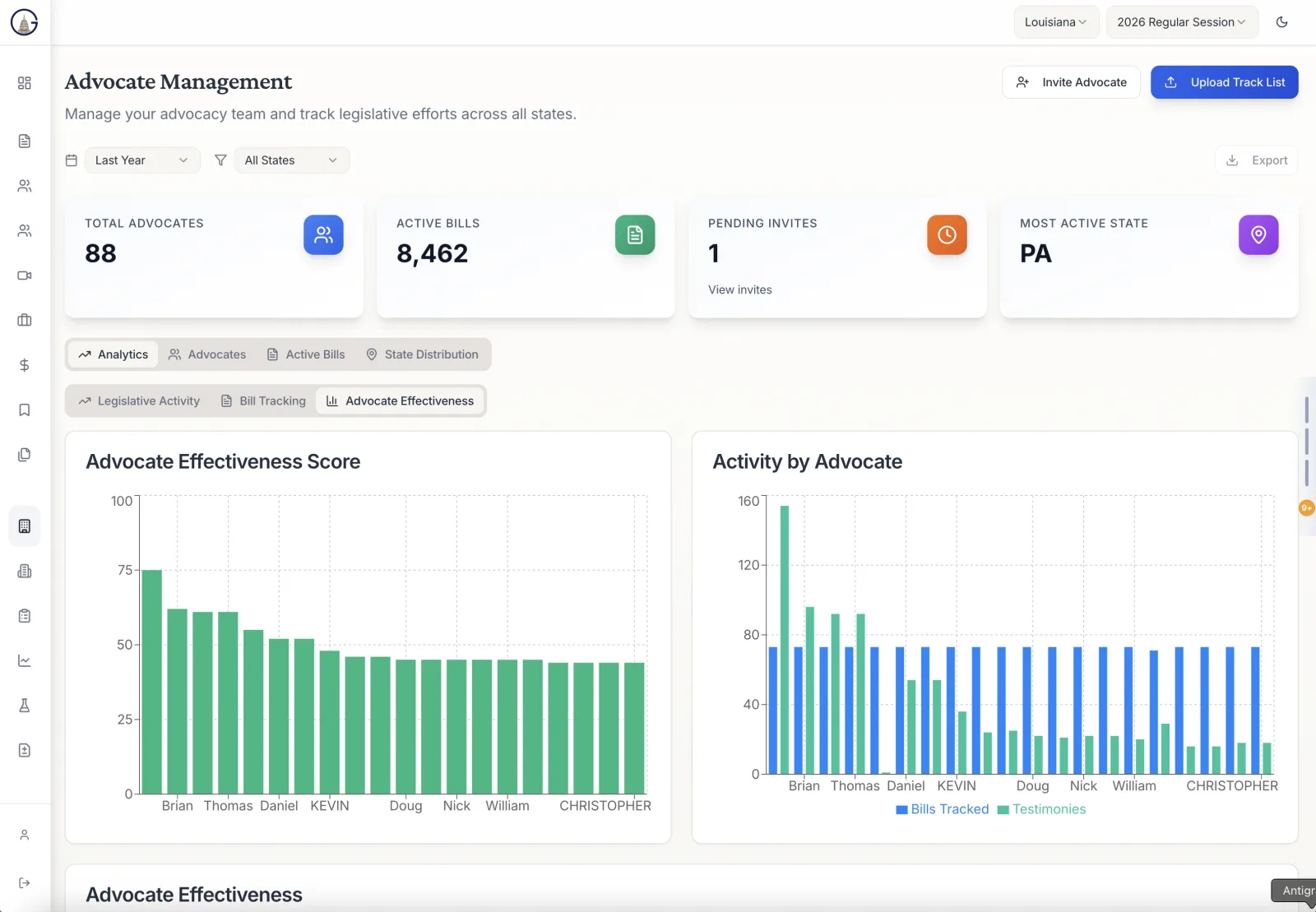1316x912 pixels.
Task: Click the logout icon in the sidebar
Action: click(25, 883)
